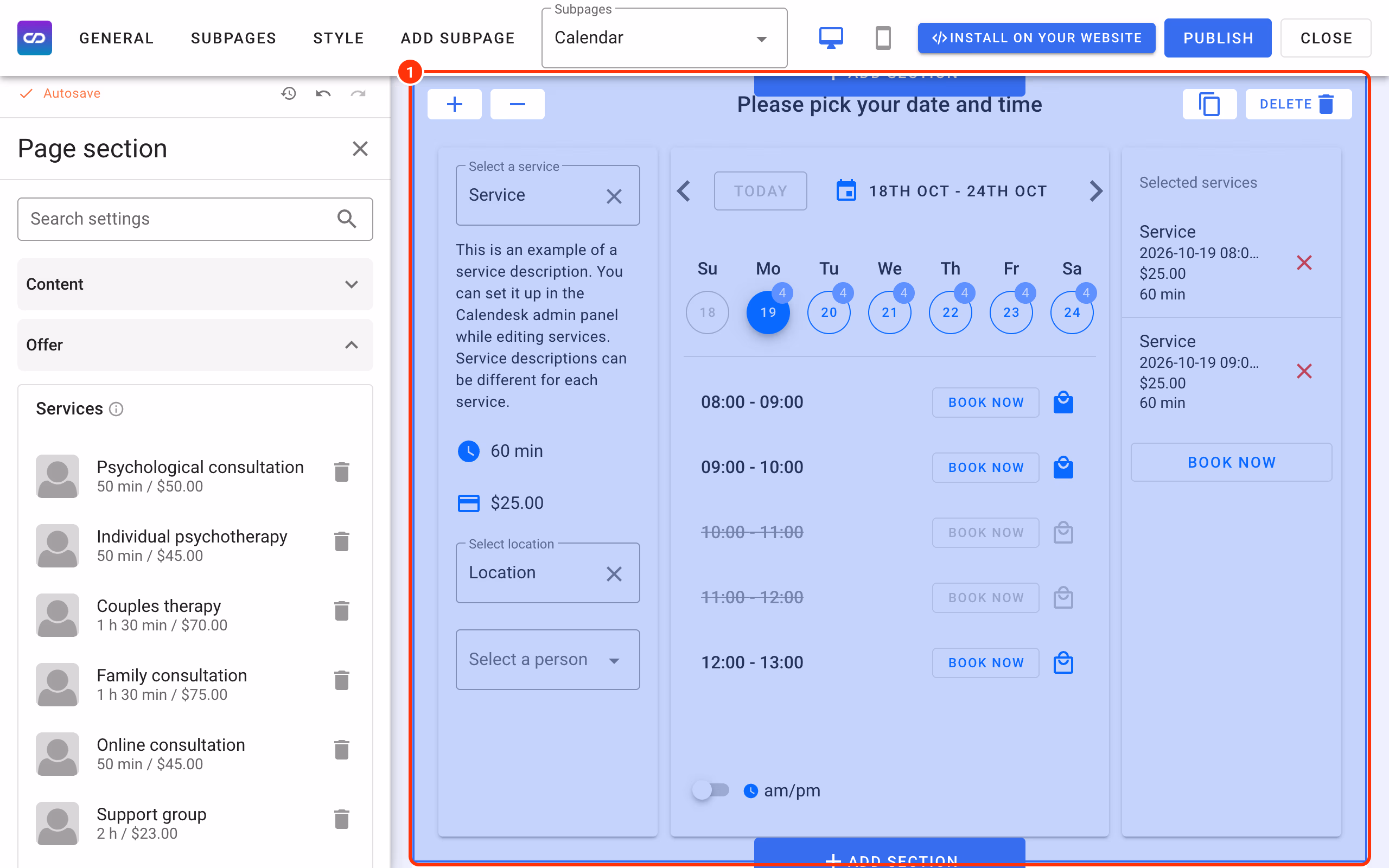Click BOOK NOW under Selected services

click(1231, 462)
